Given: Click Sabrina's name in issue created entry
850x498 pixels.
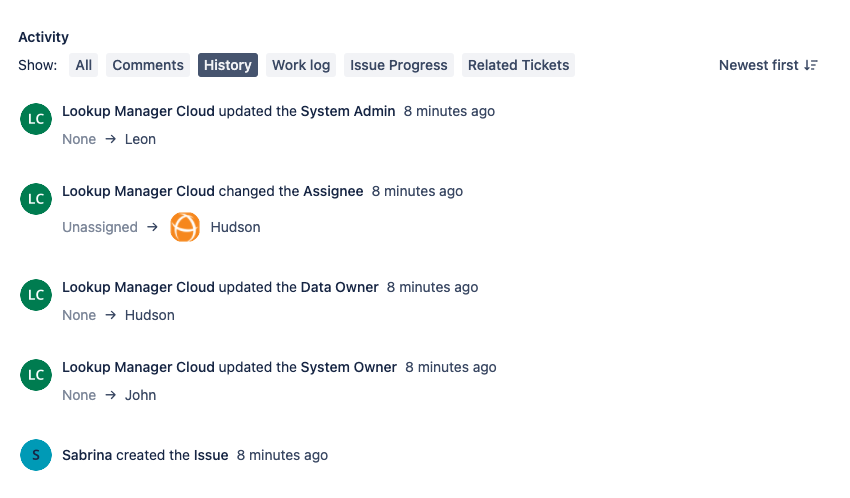Looking at the screenshot, I should pyautogui.click(x=87, y=455).
